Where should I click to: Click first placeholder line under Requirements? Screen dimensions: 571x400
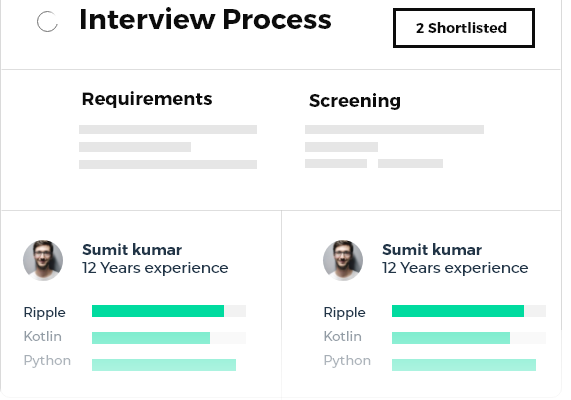click(168, 129)
